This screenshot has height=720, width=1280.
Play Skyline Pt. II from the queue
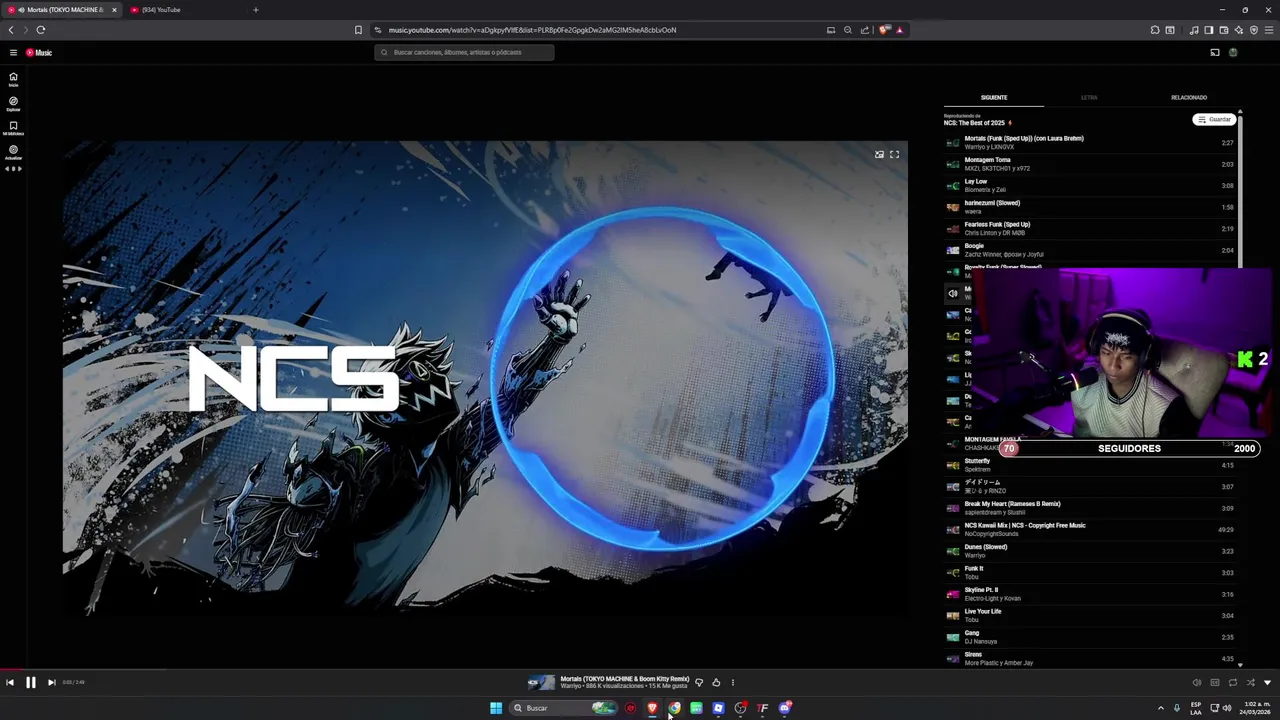click(x=1090, y=594)
